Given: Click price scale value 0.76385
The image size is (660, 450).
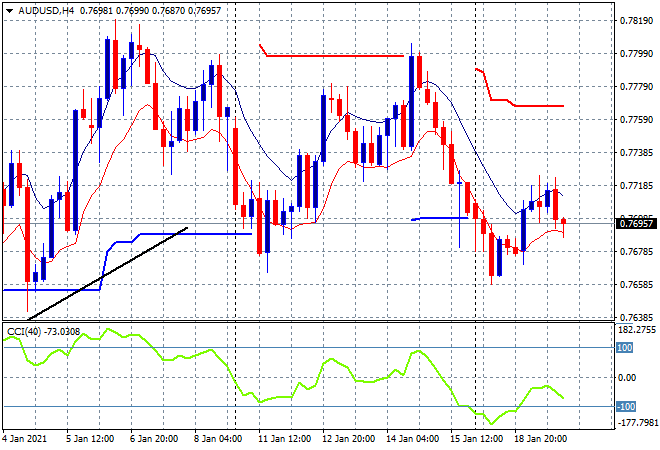Looking at the screenshot, I should click(636, 317).
